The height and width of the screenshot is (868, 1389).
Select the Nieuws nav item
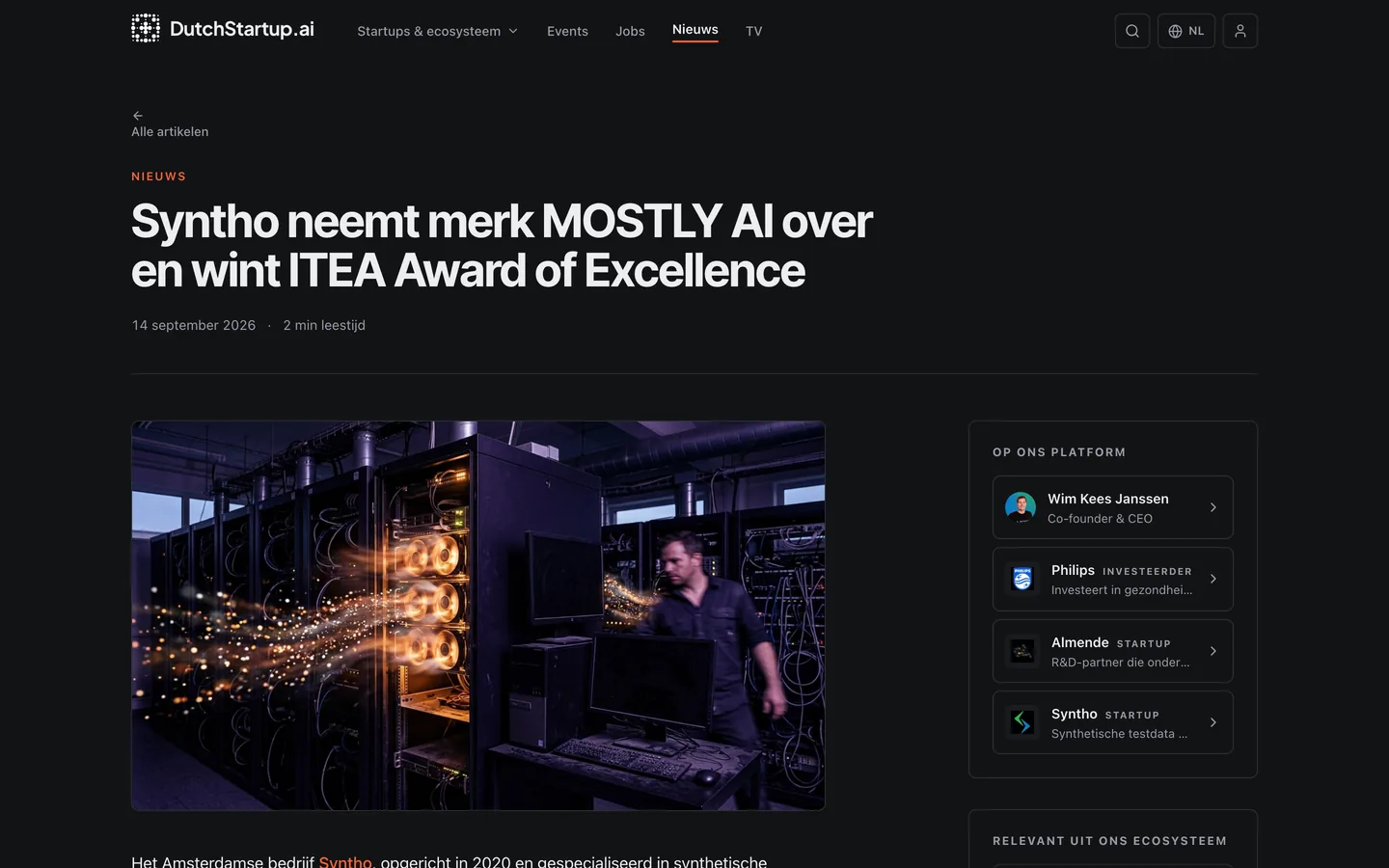(x=695, y=30)
